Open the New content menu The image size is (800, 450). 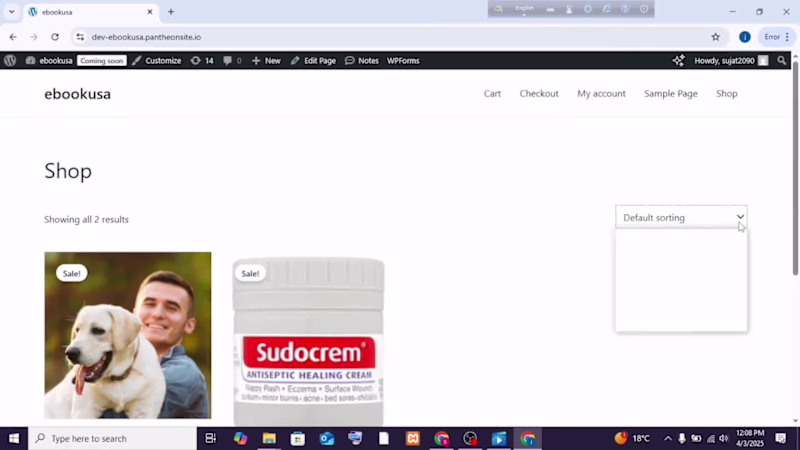(x=266, y=60)
